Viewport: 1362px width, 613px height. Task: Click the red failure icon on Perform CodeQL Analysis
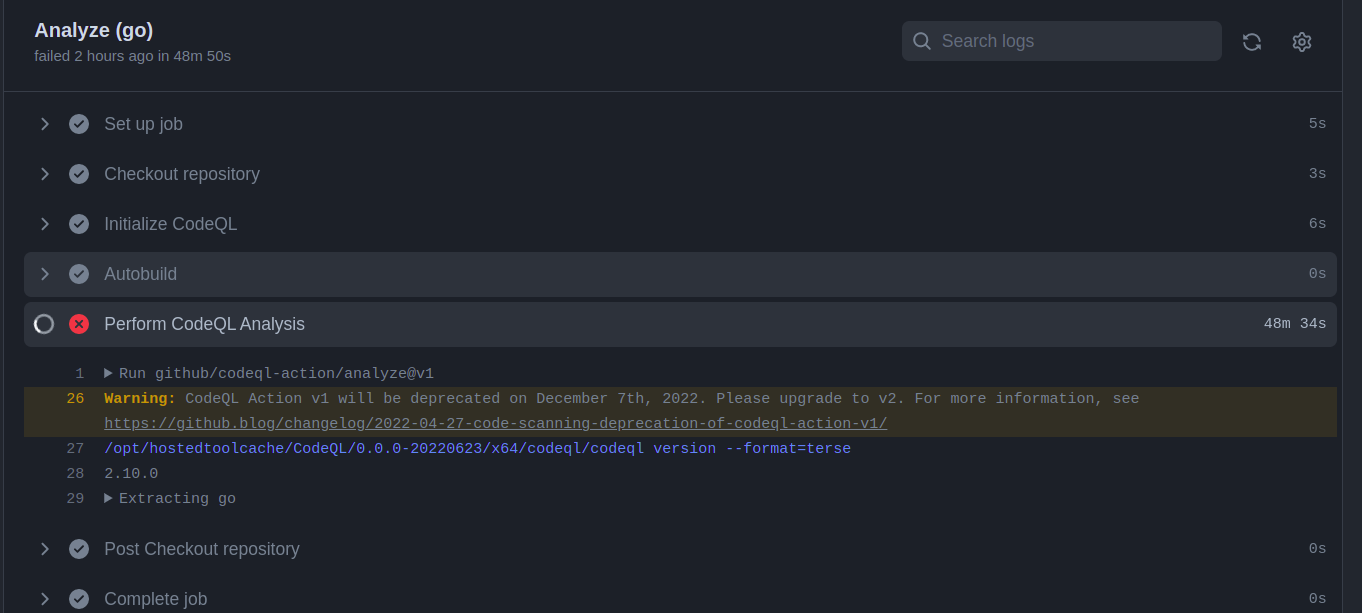point(79,323)
